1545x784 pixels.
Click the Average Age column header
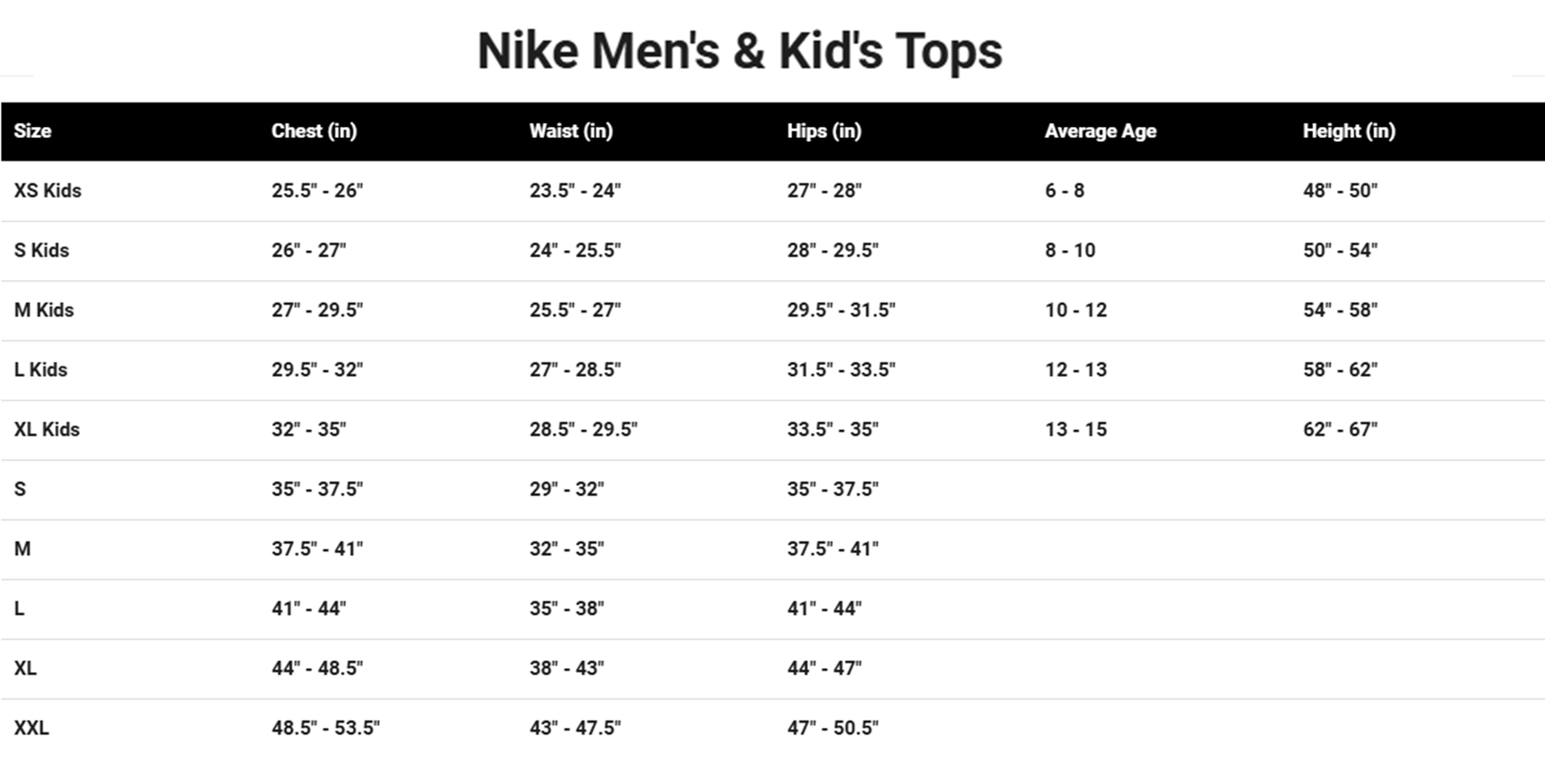point(1100,131)
